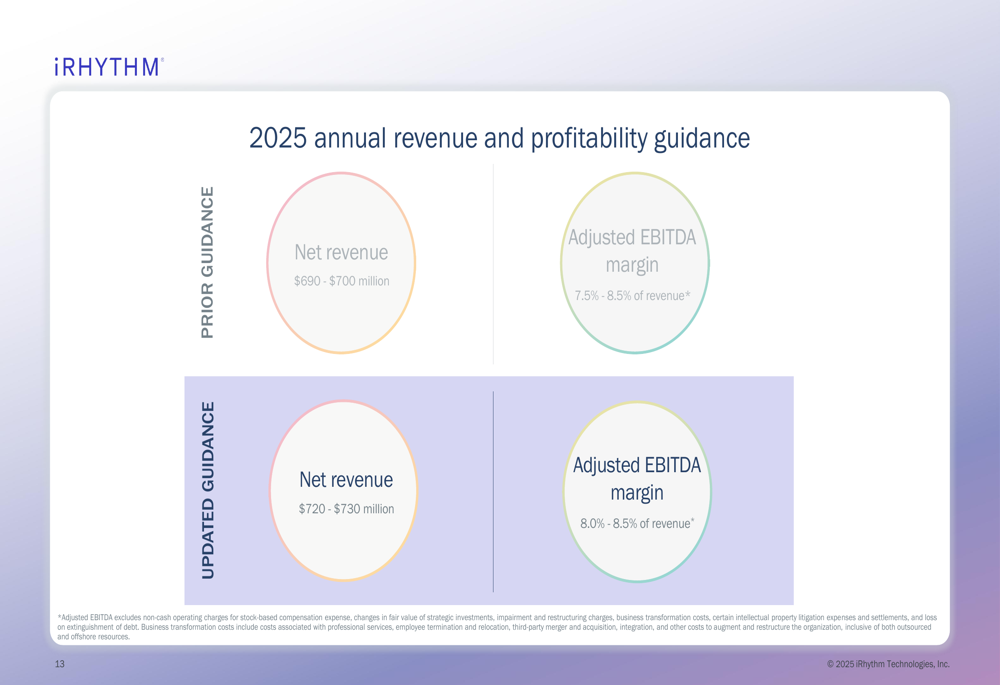The image size is (1000, 685).
Task: Click the '$720 - $730 million' value
Action: 346,509
